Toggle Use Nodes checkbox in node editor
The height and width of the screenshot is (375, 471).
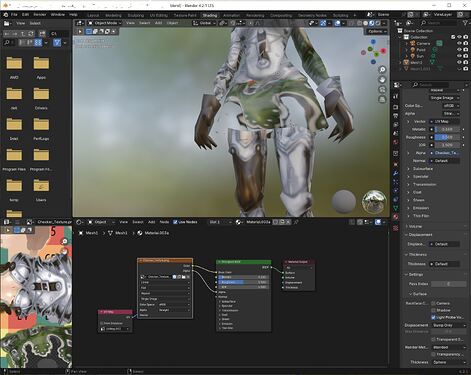[175, 222]
